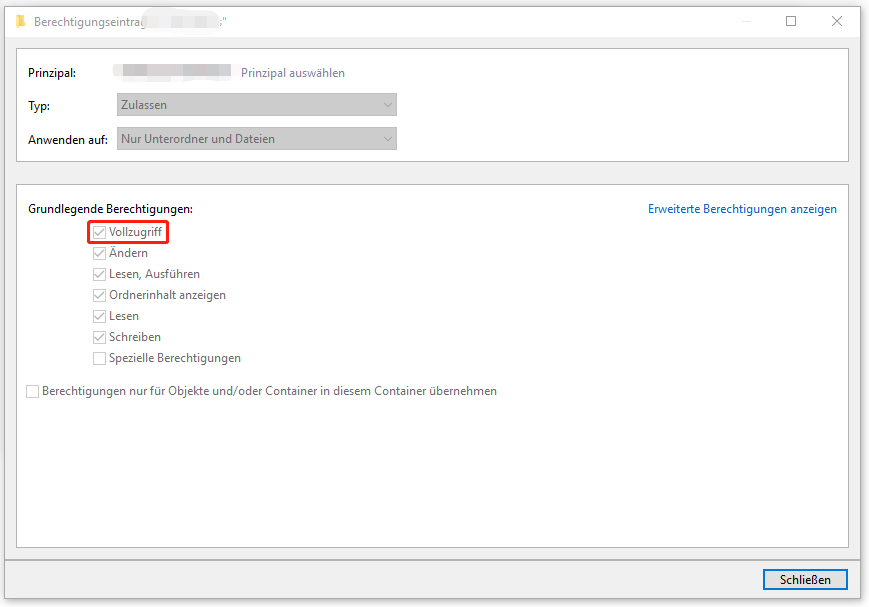Close the dialog with the X button
869x607 pixels.
[837, 21]
